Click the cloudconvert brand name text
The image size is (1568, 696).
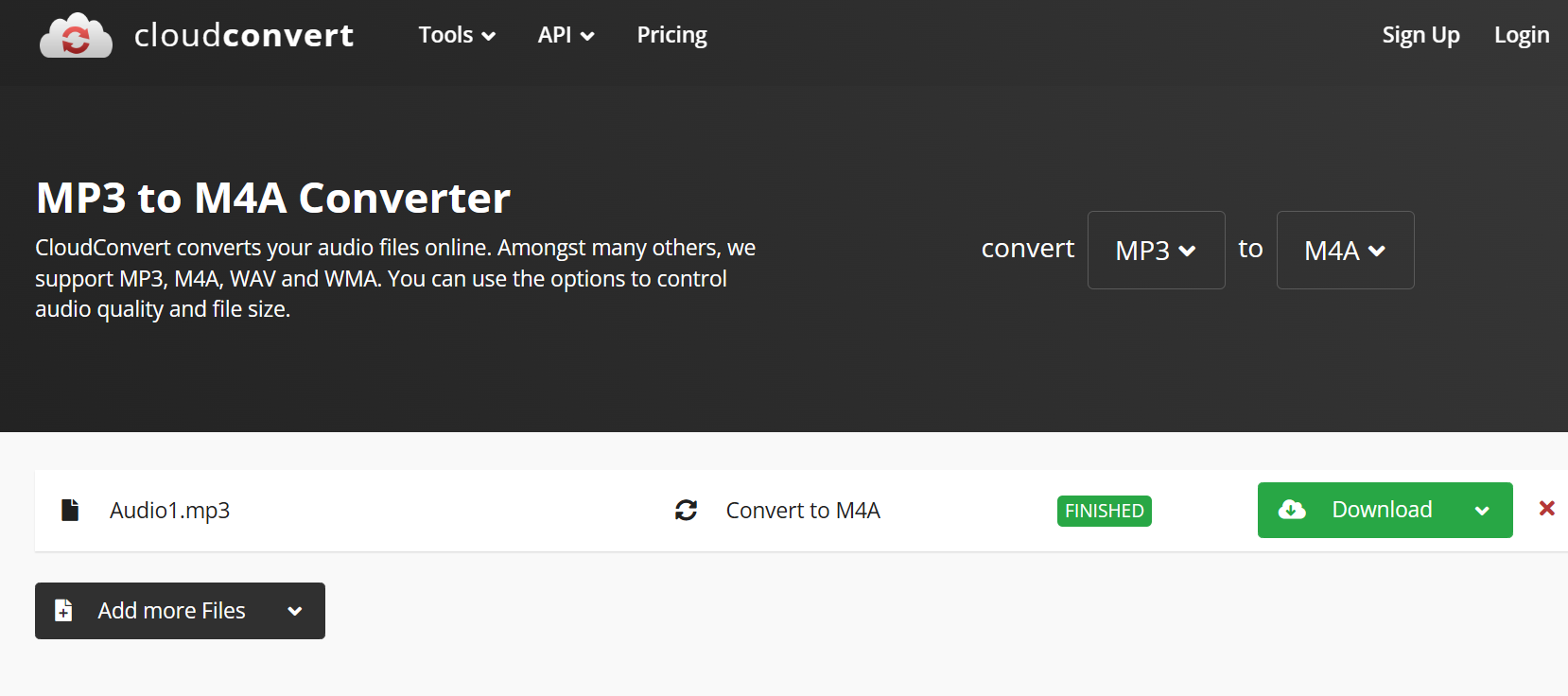click(x=244, y=35)
